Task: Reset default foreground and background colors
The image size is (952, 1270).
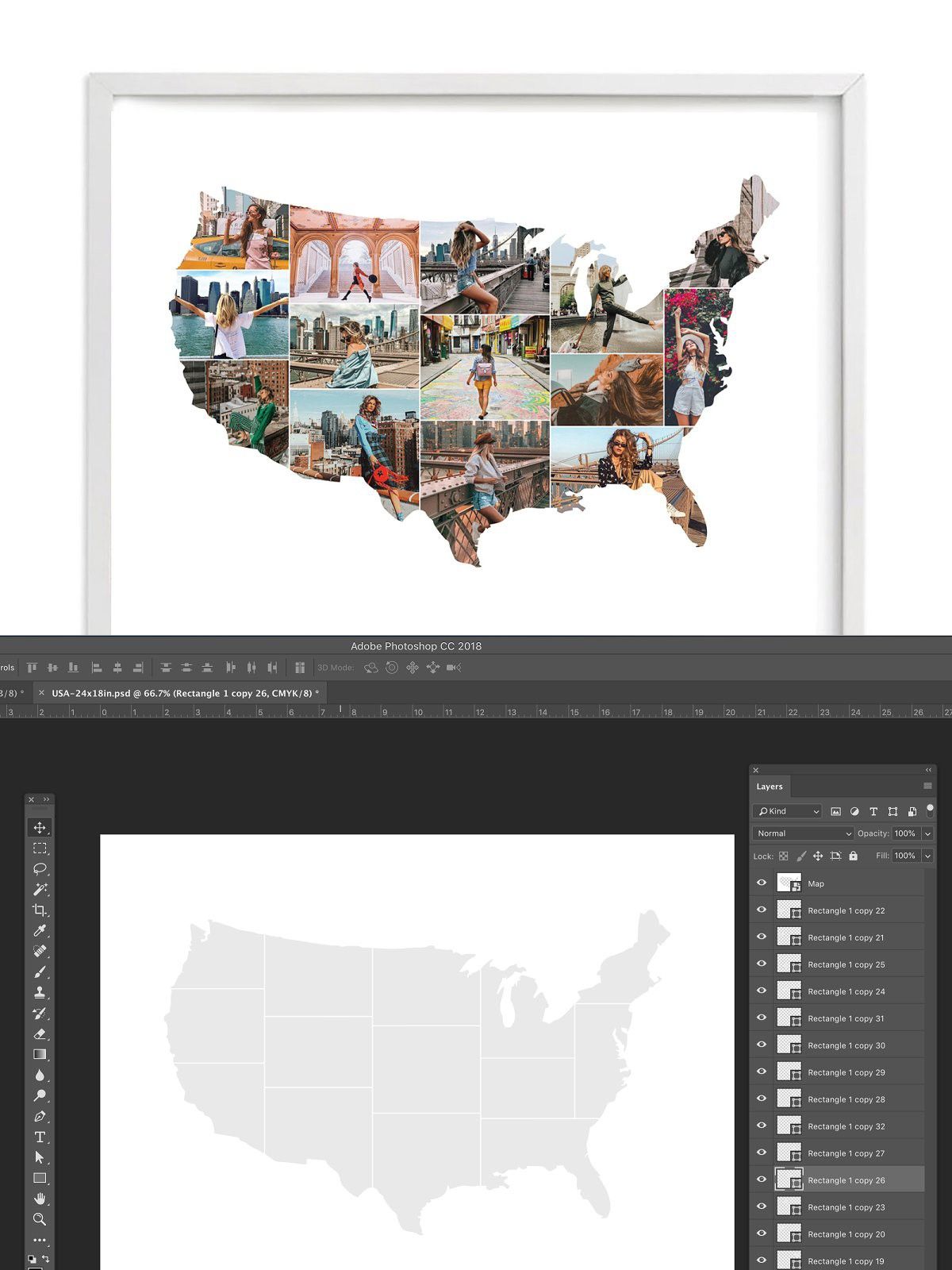Action: [32, 1258]
